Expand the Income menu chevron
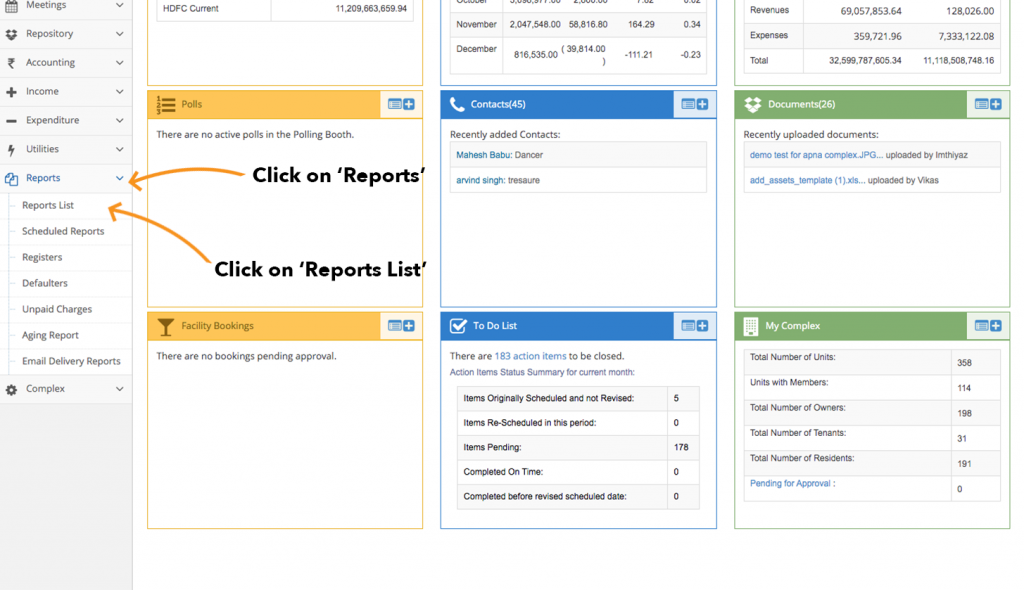1024x590 pixels. coord(120,92)
